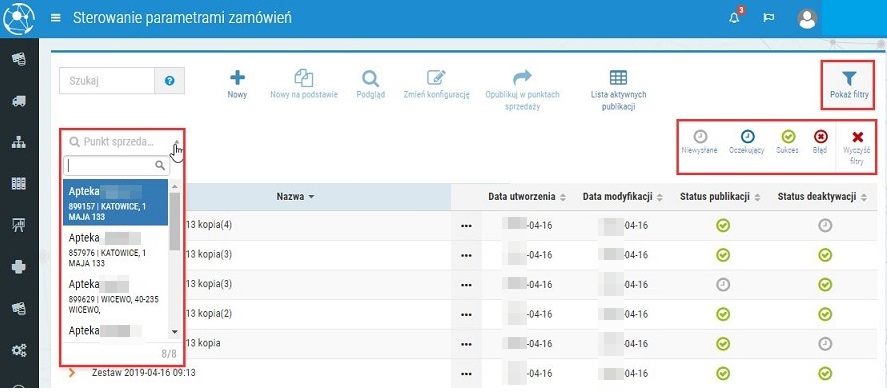Viewport: 887px width, 392px height.
Task: Click the flag icon in header
Action: [x=768, y=18]
